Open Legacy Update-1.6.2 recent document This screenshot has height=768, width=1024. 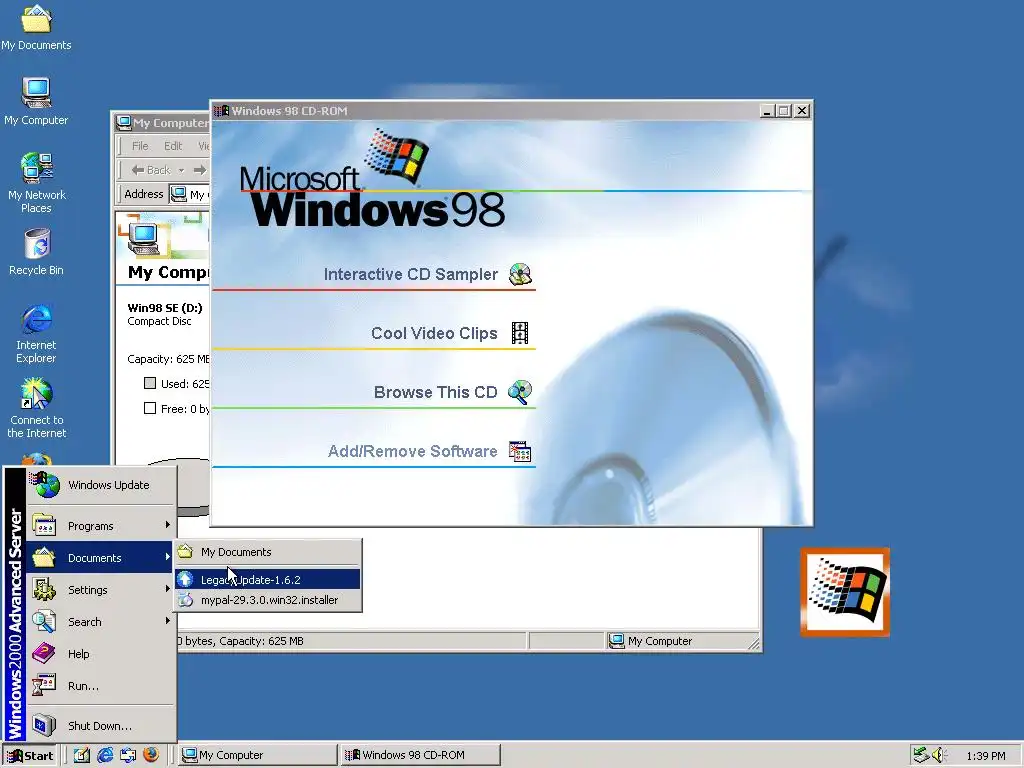(267, 579)
